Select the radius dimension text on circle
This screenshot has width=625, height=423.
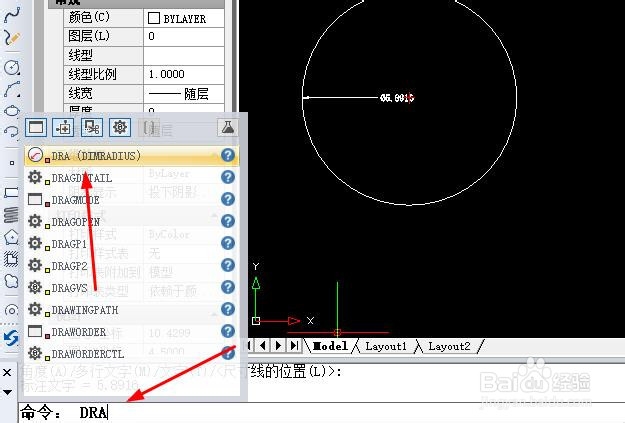[x=397, y=98]
